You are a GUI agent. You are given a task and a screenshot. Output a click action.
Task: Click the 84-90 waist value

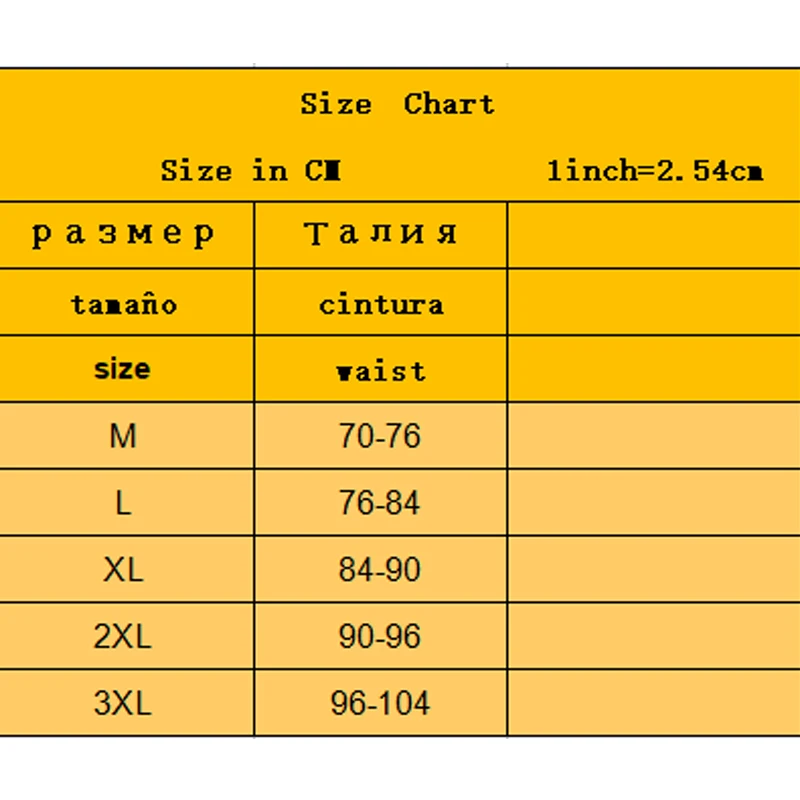[x=380, y=570]
